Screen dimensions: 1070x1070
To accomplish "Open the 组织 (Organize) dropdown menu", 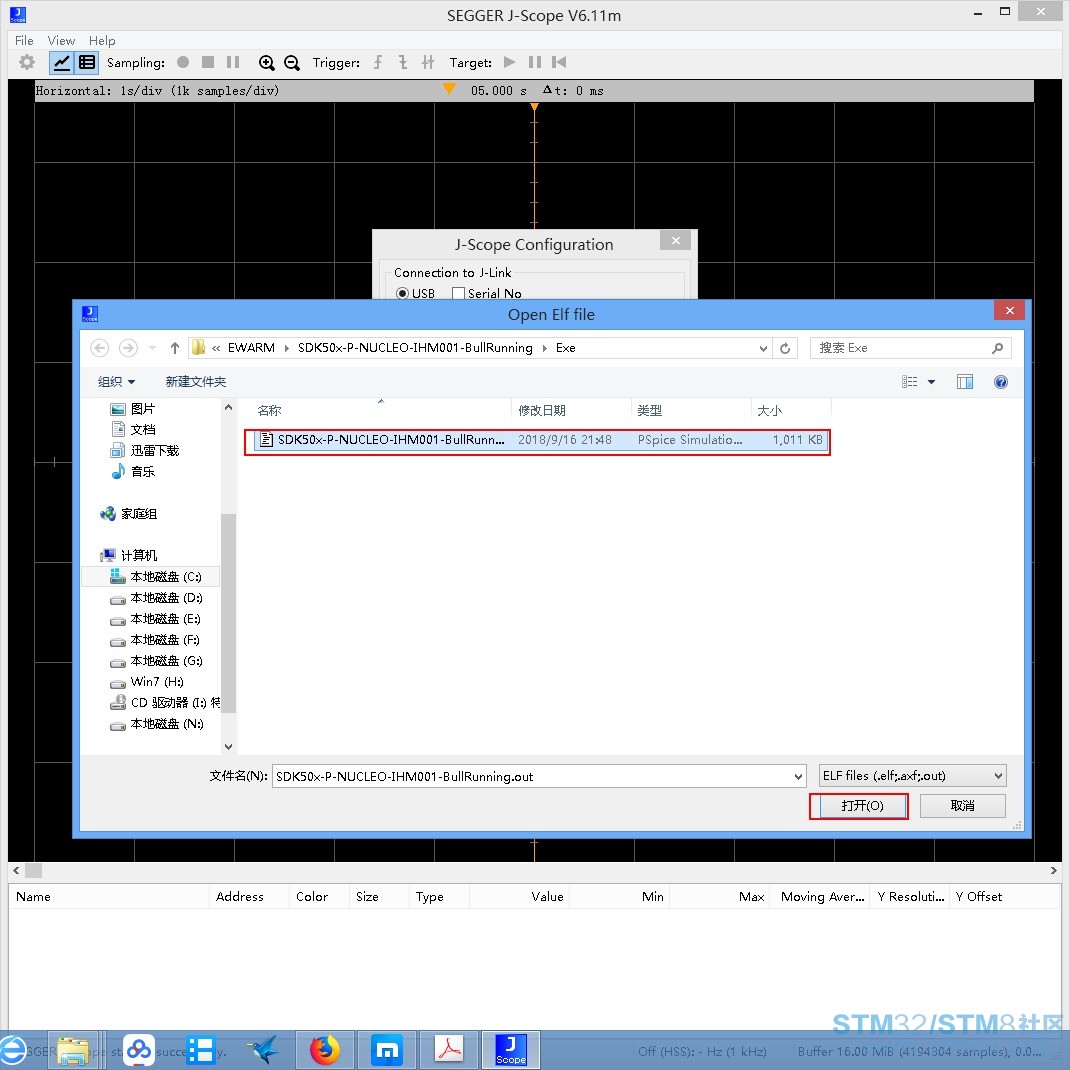I will pyautogui.click(x=117, y=382).
